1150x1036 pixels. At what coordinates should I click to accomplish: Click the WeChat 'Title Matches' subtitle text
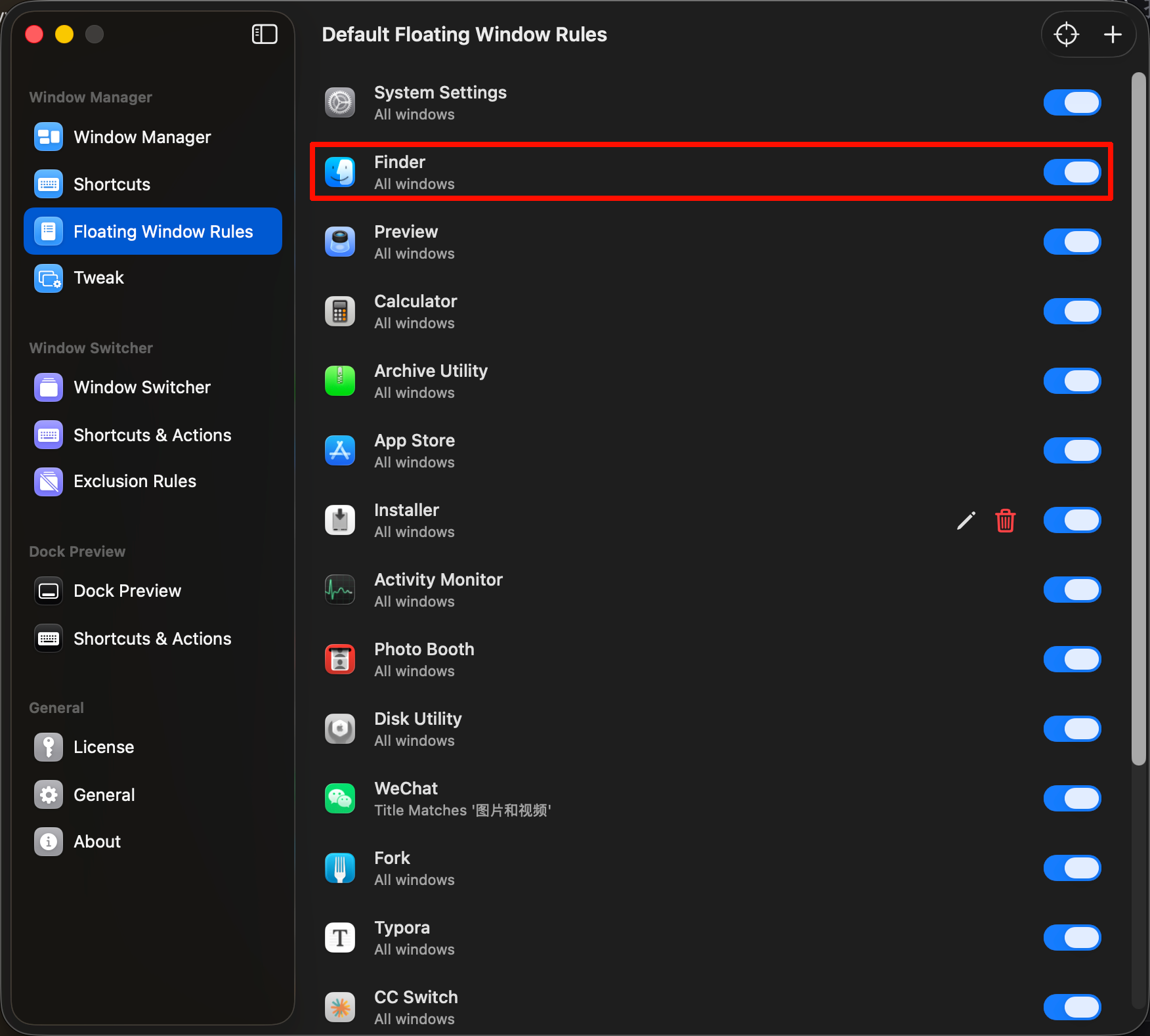[463, 810]
